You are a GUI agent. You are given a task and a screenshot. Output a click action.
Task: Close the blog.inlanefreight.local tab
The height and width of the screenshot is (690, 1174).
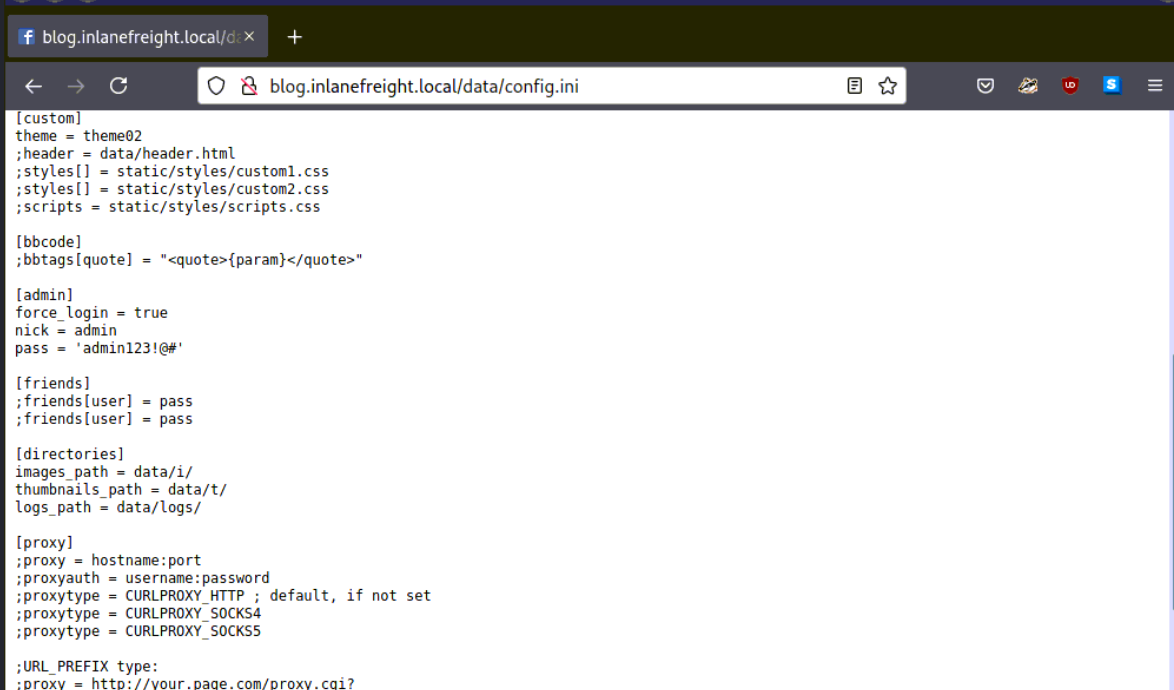coord(249,36)
